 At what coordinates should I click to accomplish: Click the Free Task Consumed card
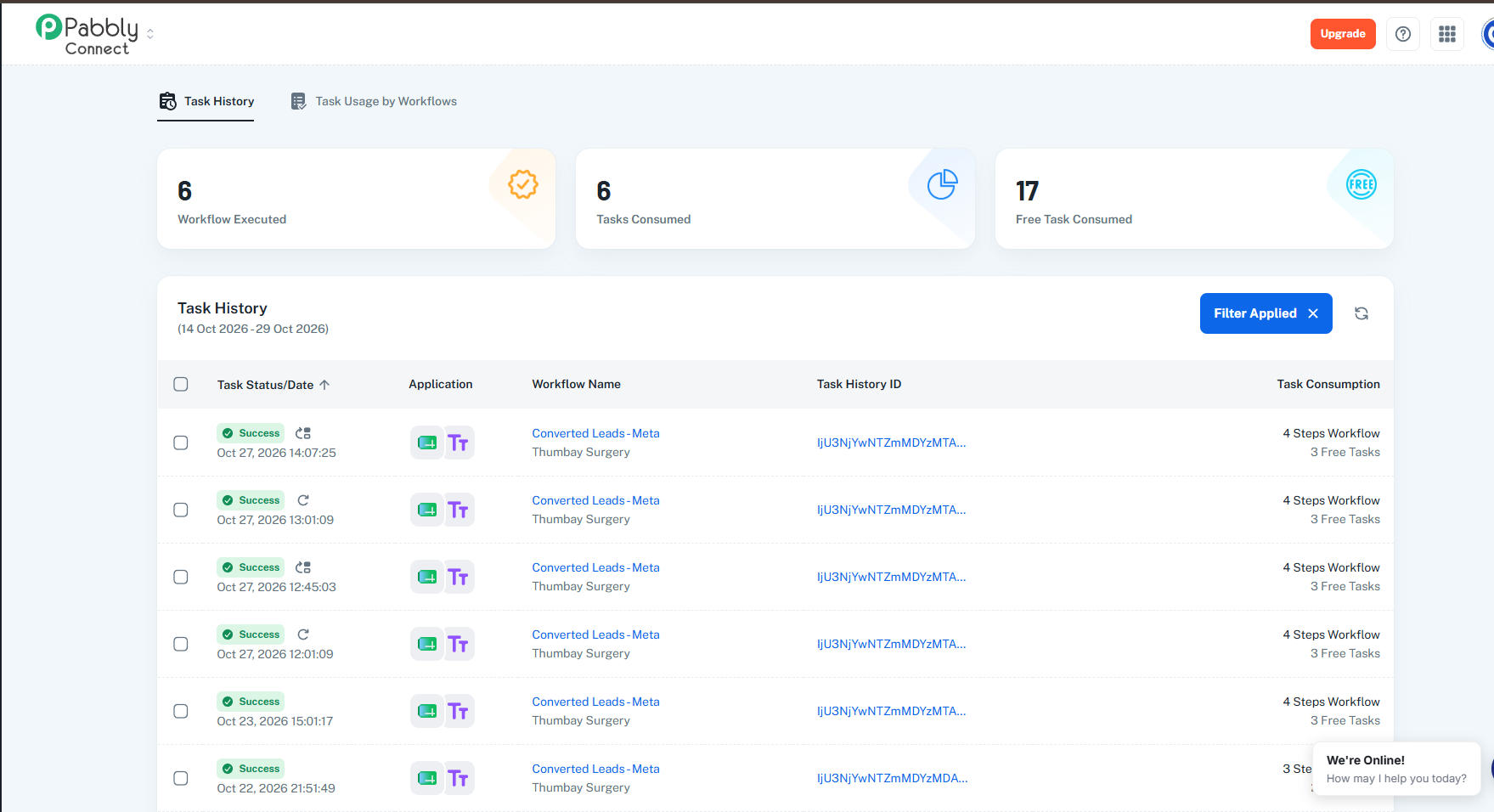[x=1193, y=199]
